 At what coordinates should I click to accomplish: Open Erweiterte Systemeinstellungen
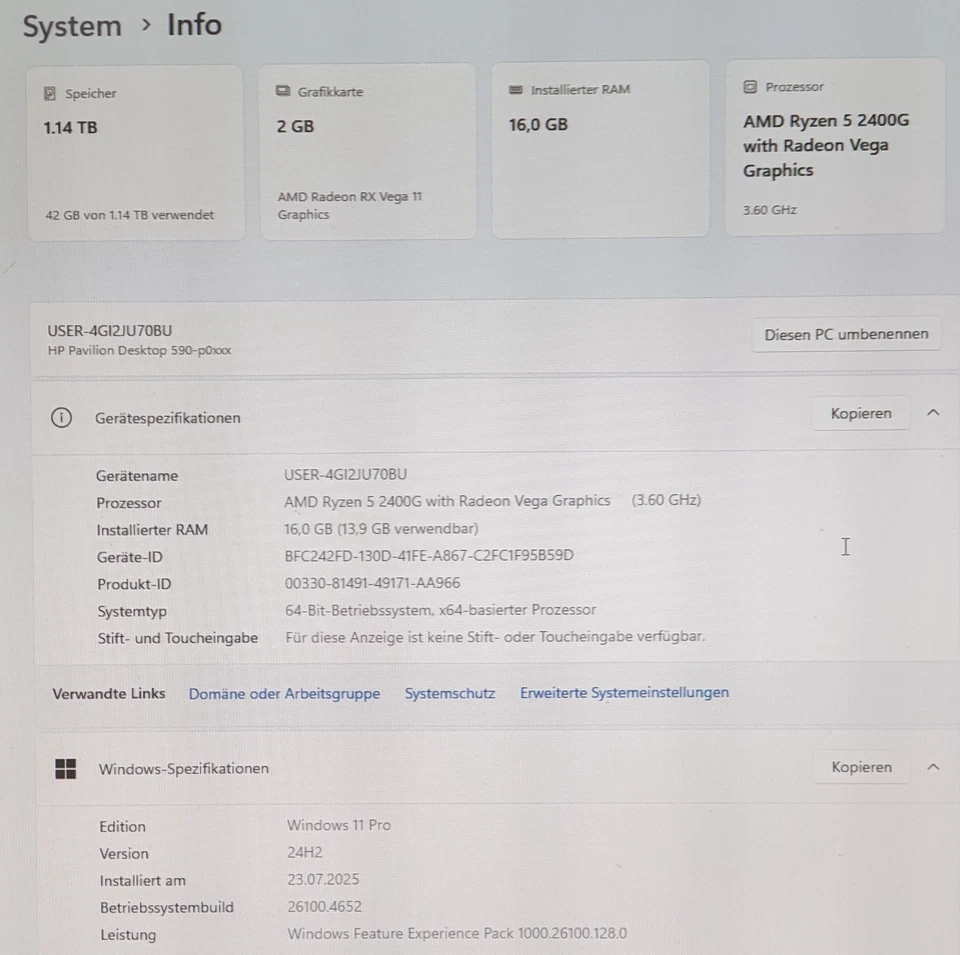click(624, 693)
